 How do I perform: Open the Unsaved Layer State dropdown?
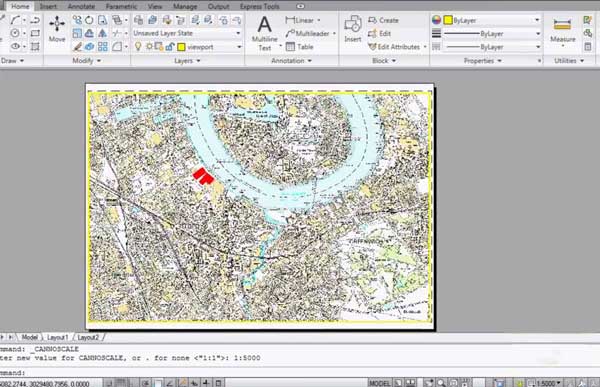point(187,33)
